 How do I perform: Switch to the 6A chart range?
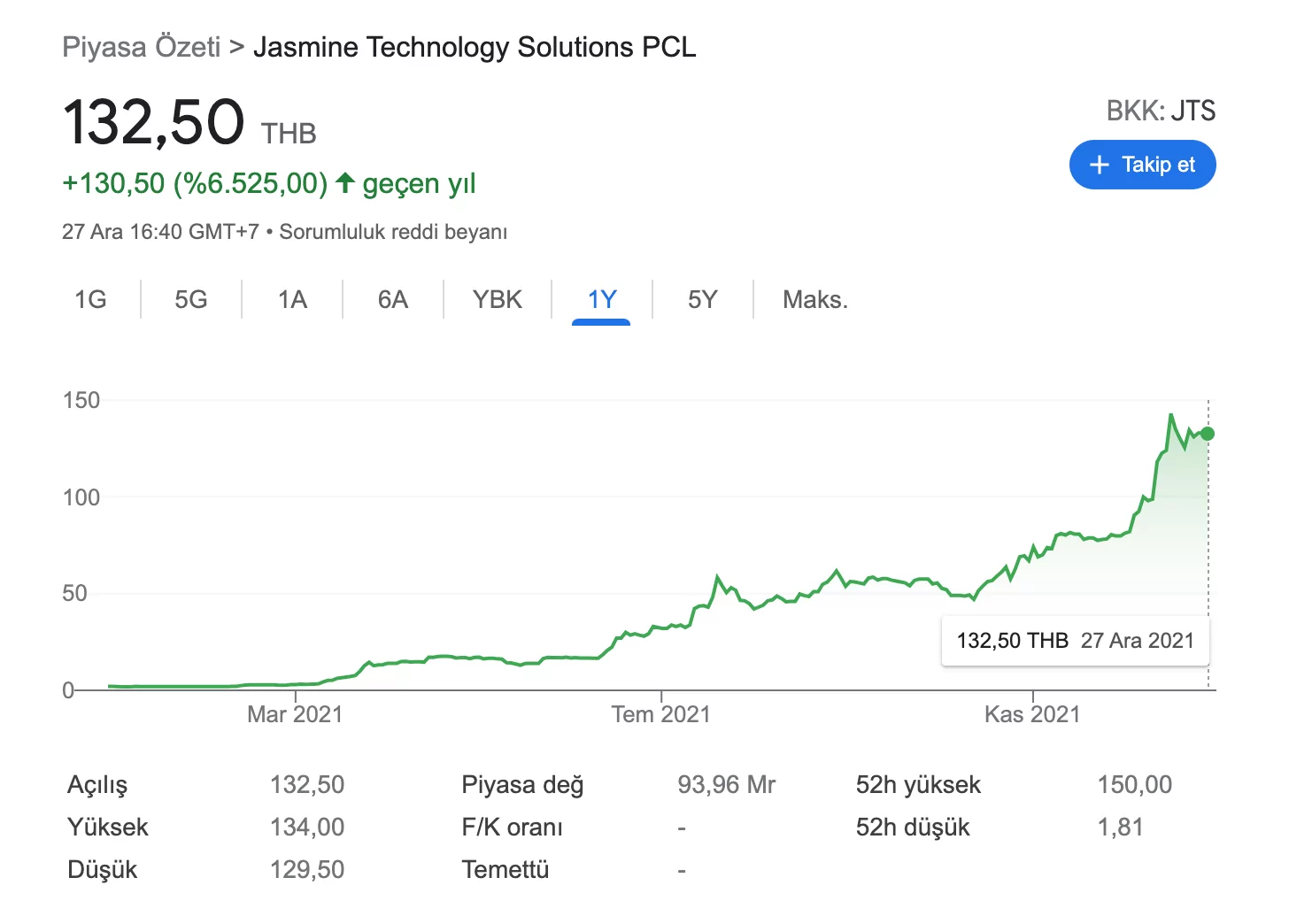click(x=393, y=299)
